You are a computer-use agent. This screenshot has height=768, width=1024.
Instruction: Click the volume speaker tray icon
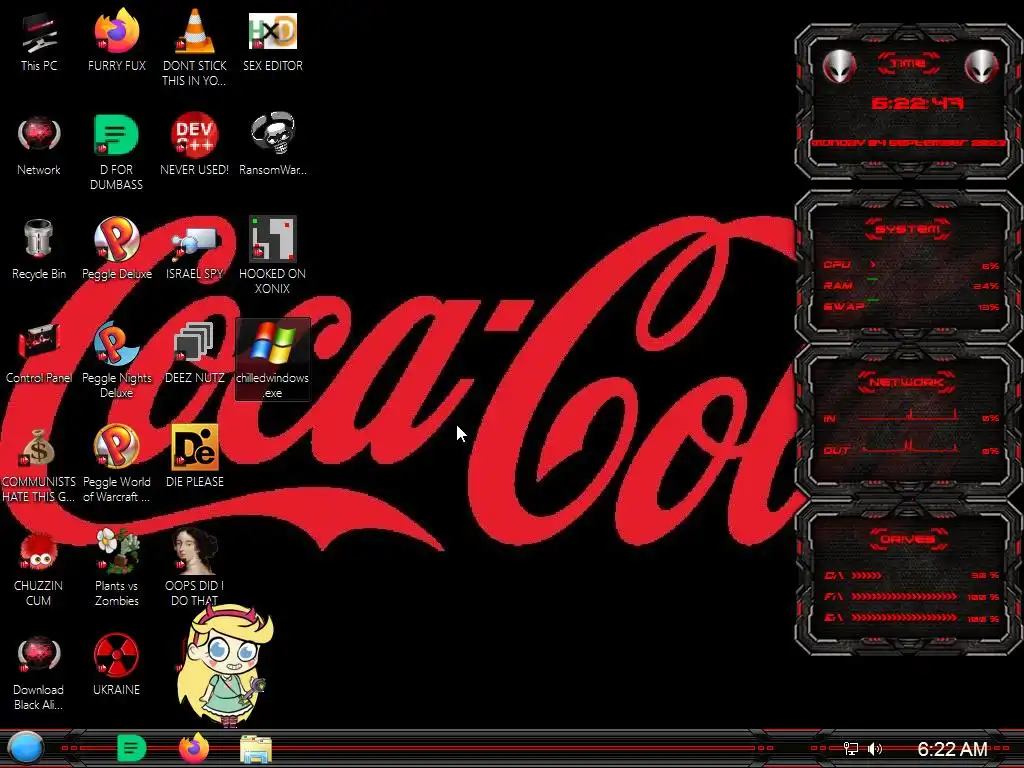[x=874, y=748]
